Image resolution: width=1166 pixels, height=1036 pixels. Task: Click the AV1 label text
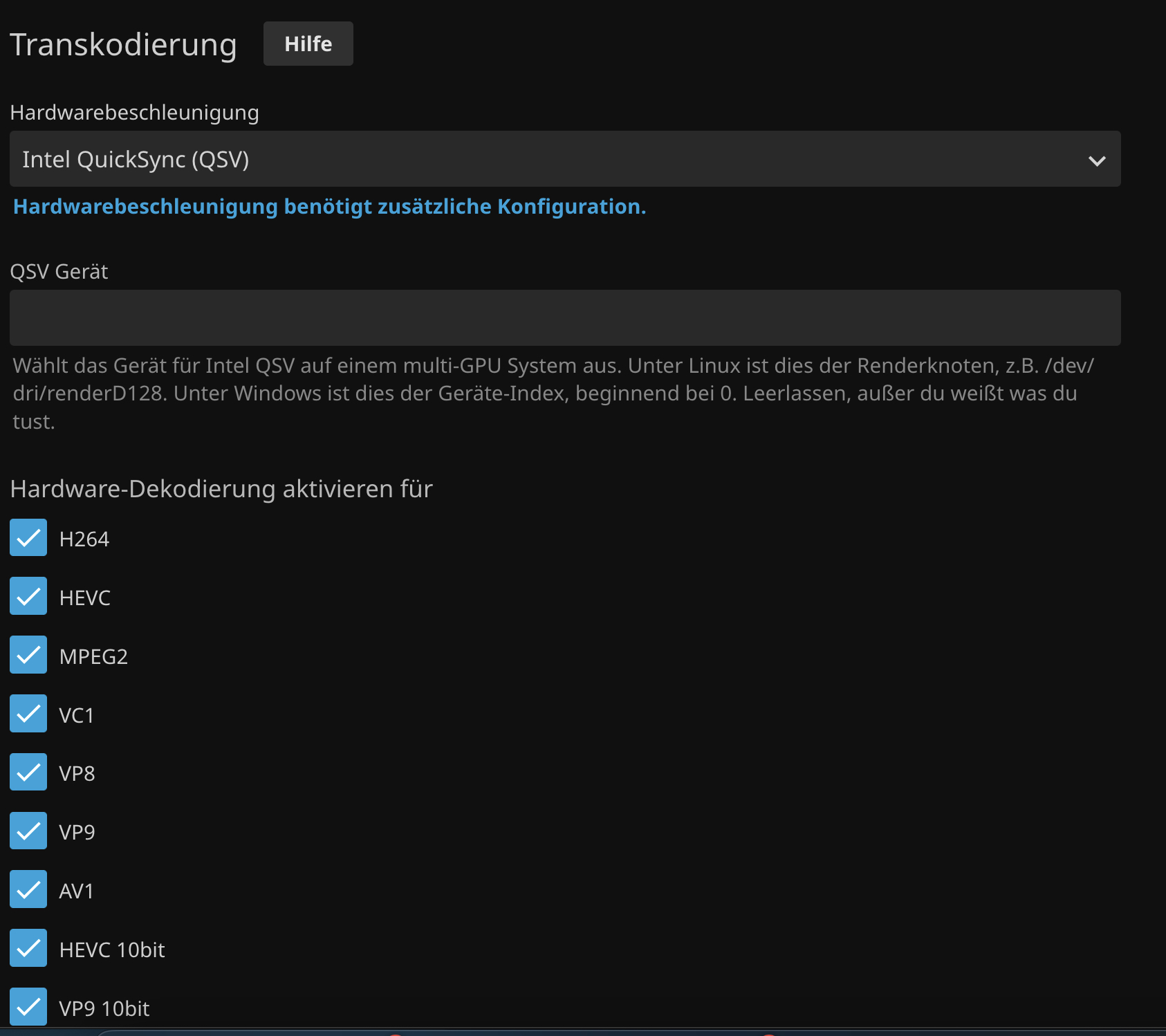76,891
